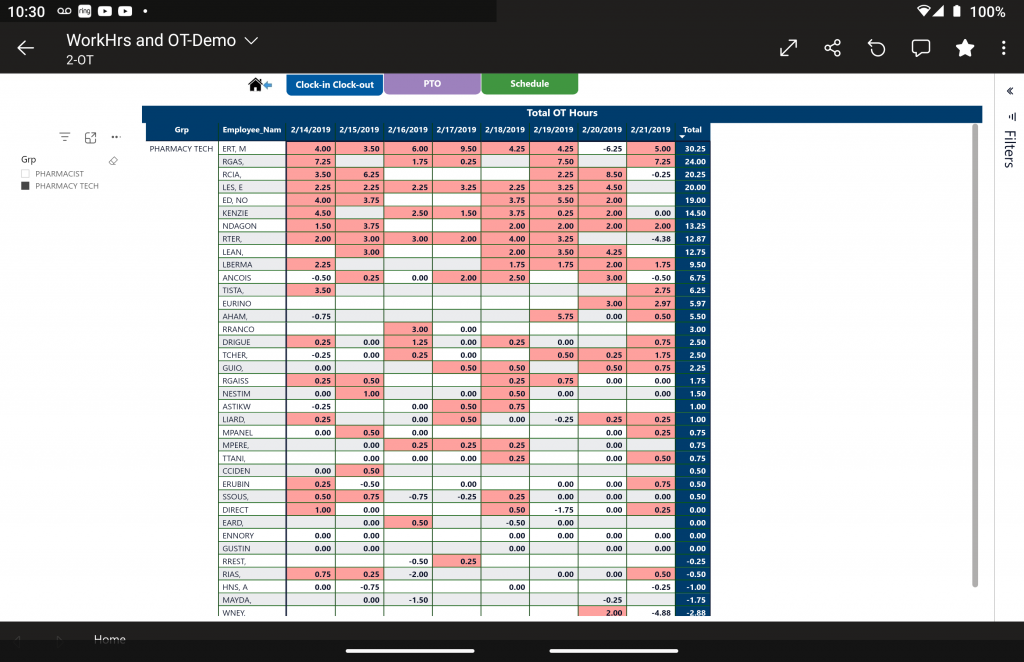The image size is (1024, 662).
Task: Reset the report with the undo icon
Action: (877, 48)
